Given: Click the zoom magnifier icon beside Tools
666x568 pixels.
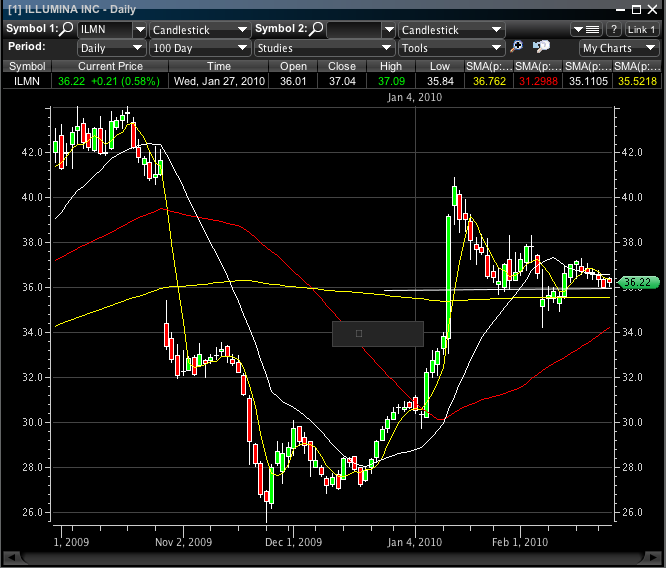Looking at the screenshot, I should 517,47.
